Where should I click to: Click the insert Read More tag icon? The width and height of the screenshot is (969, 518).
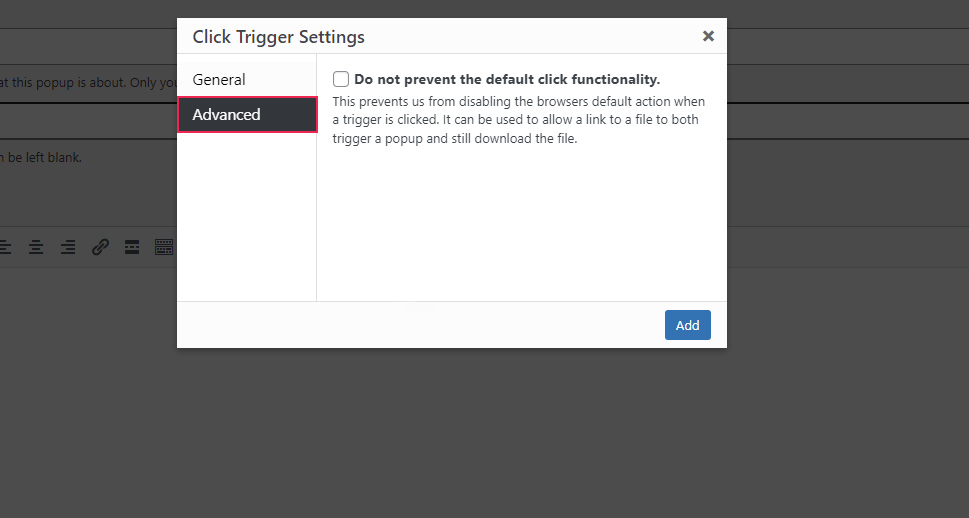tap(132, 247)
